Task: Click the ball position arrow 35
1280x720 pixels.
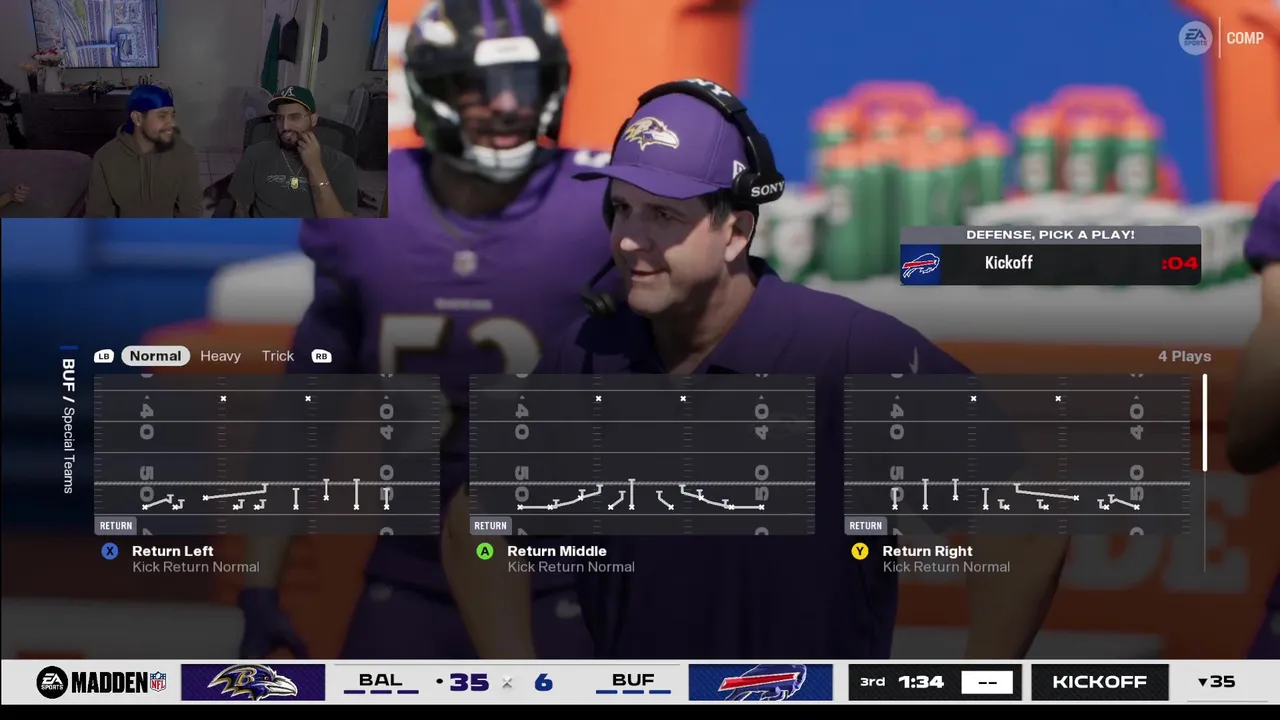Action: (1216, 682)
